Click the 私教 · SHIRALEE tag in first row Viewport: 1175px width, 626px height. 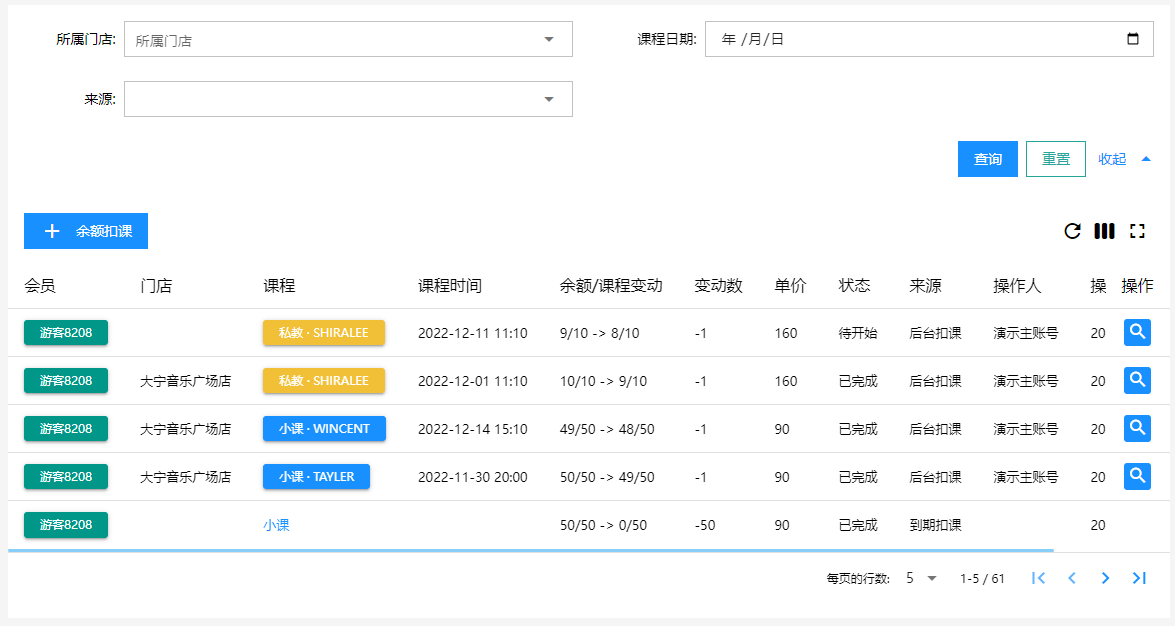pos(323,332)
